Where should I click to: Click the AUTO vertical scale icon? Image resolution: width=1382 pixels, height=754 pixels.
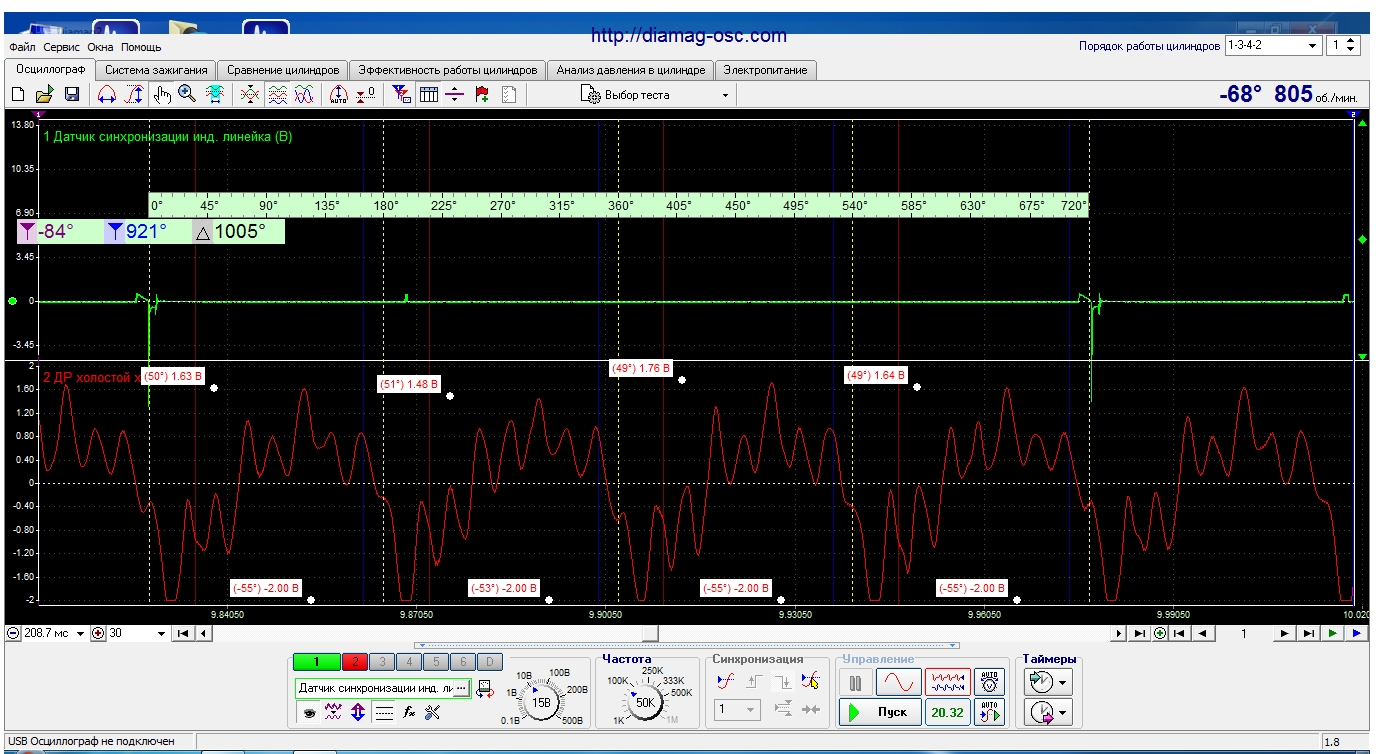[338, 94]
